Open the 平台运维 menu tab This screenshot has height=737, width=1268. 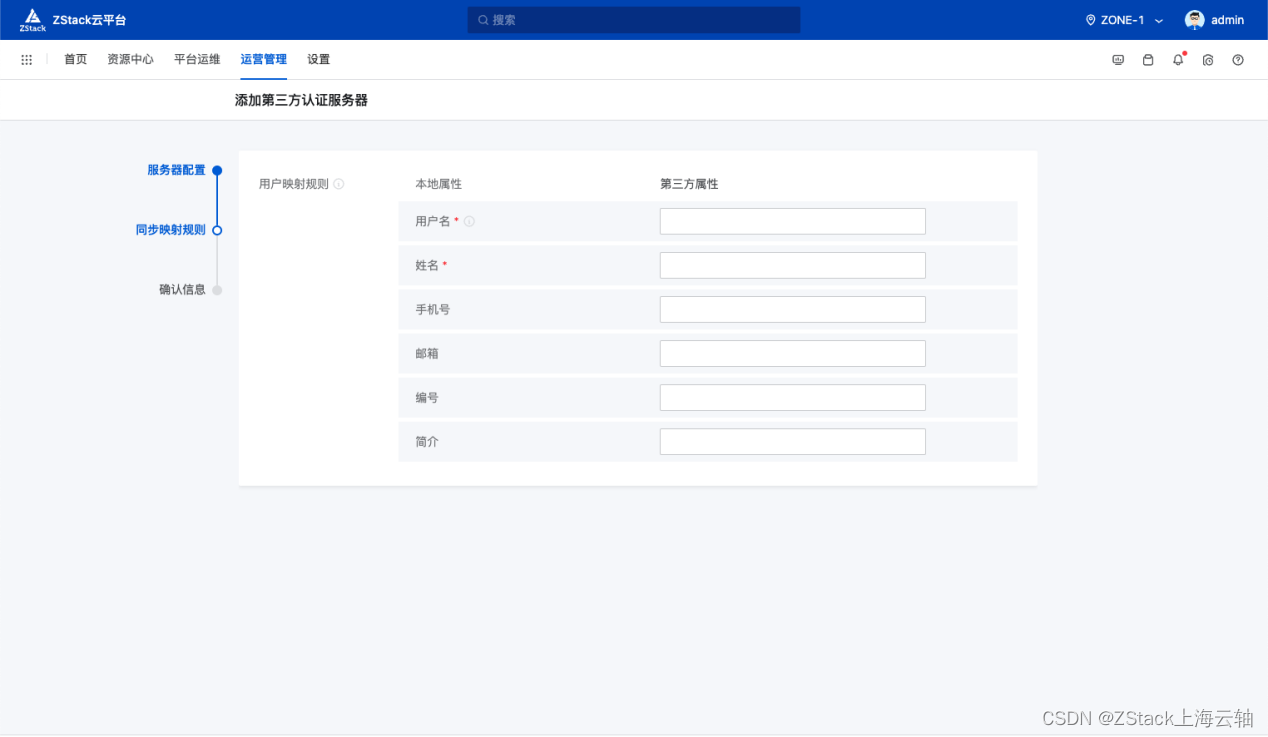pos(197,59)
